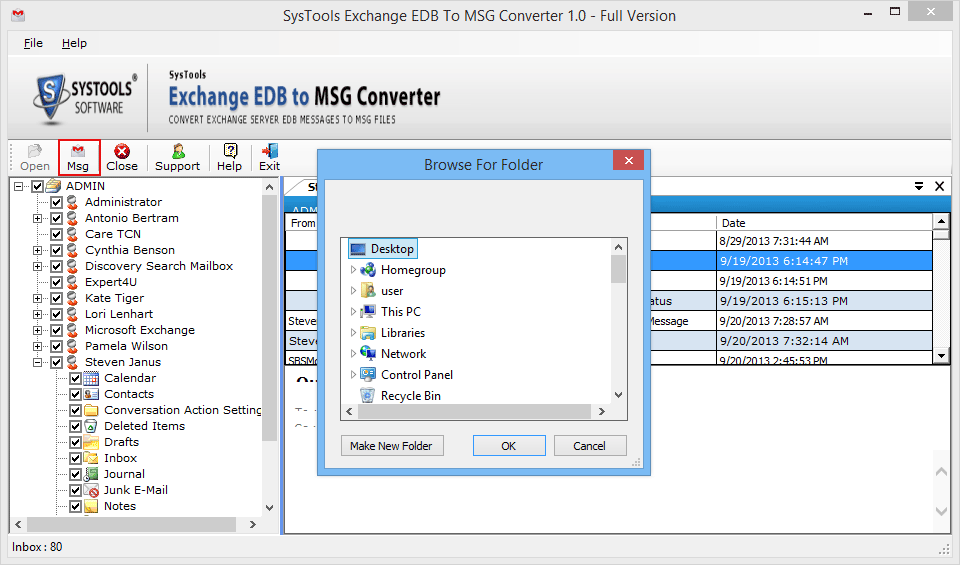Select the Calendar folder icon under Steven Janus
The height and width of the screenshot is (565, 960).
coord(91,378)
